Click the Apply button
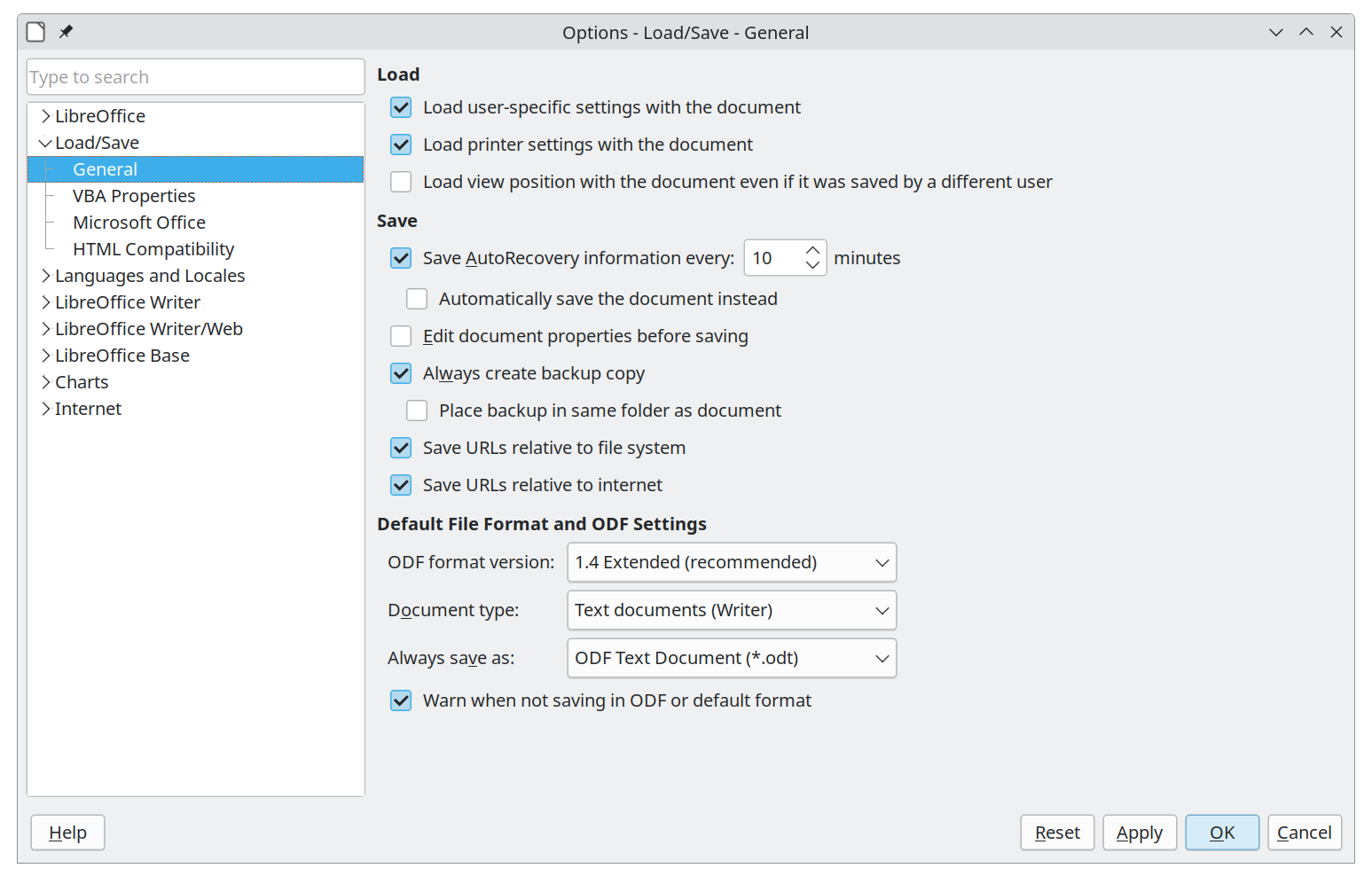 (1139, 832)
